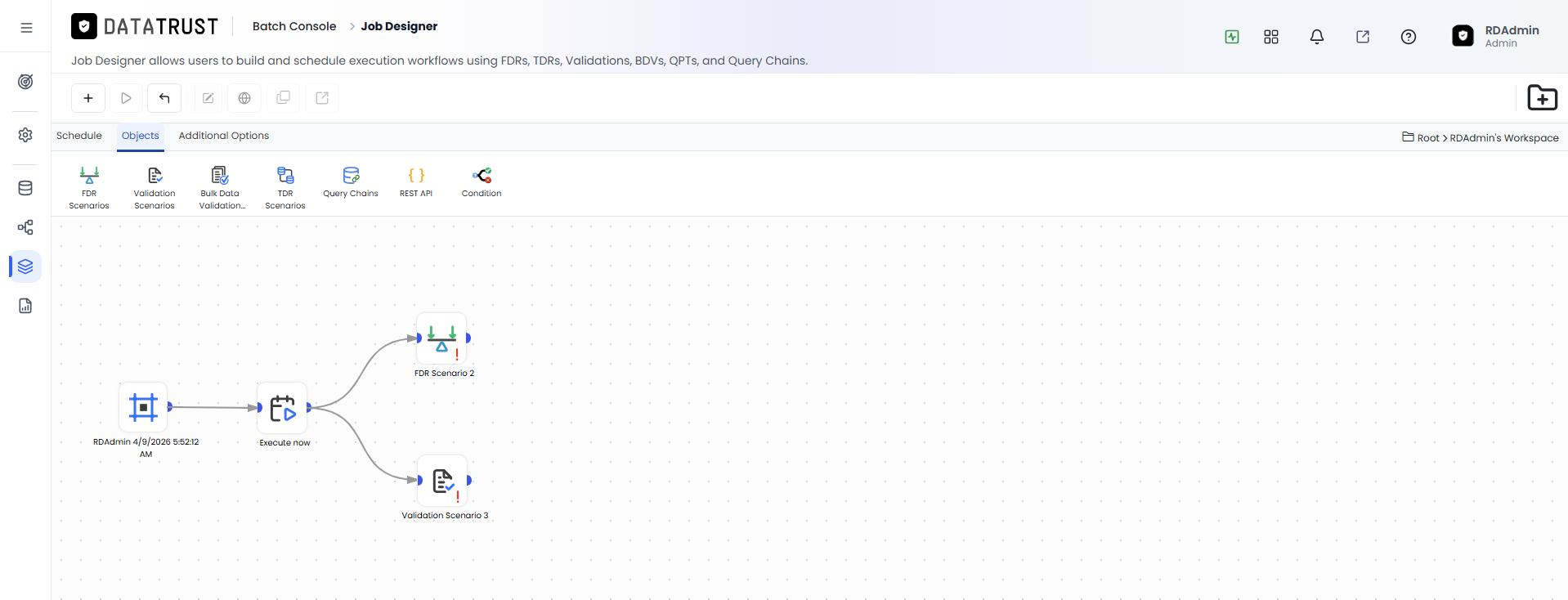Open the green activity monitor icon

1232,37
